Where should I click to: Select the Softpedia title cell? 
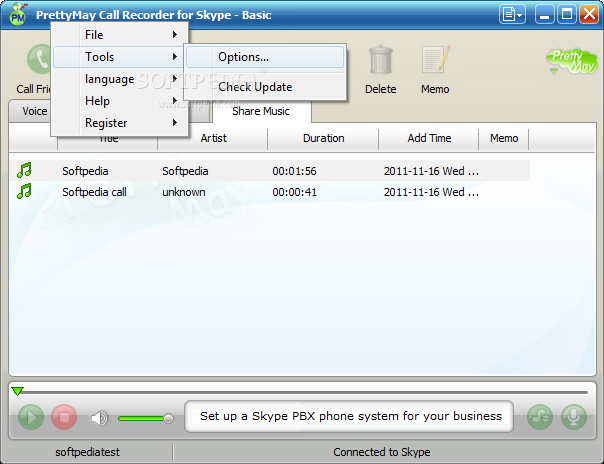tap(85, 171)
